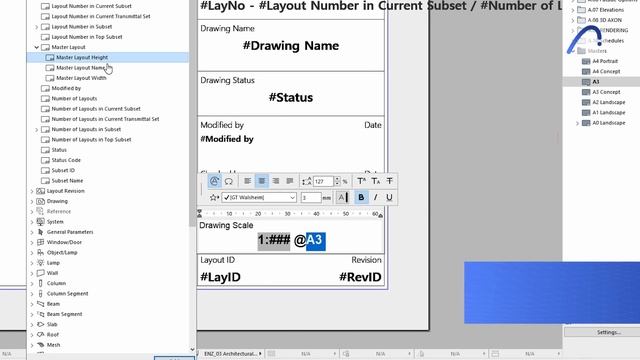
Task: Toggle underline formatting in text toolbar
Action: click(x=389, y=198)
